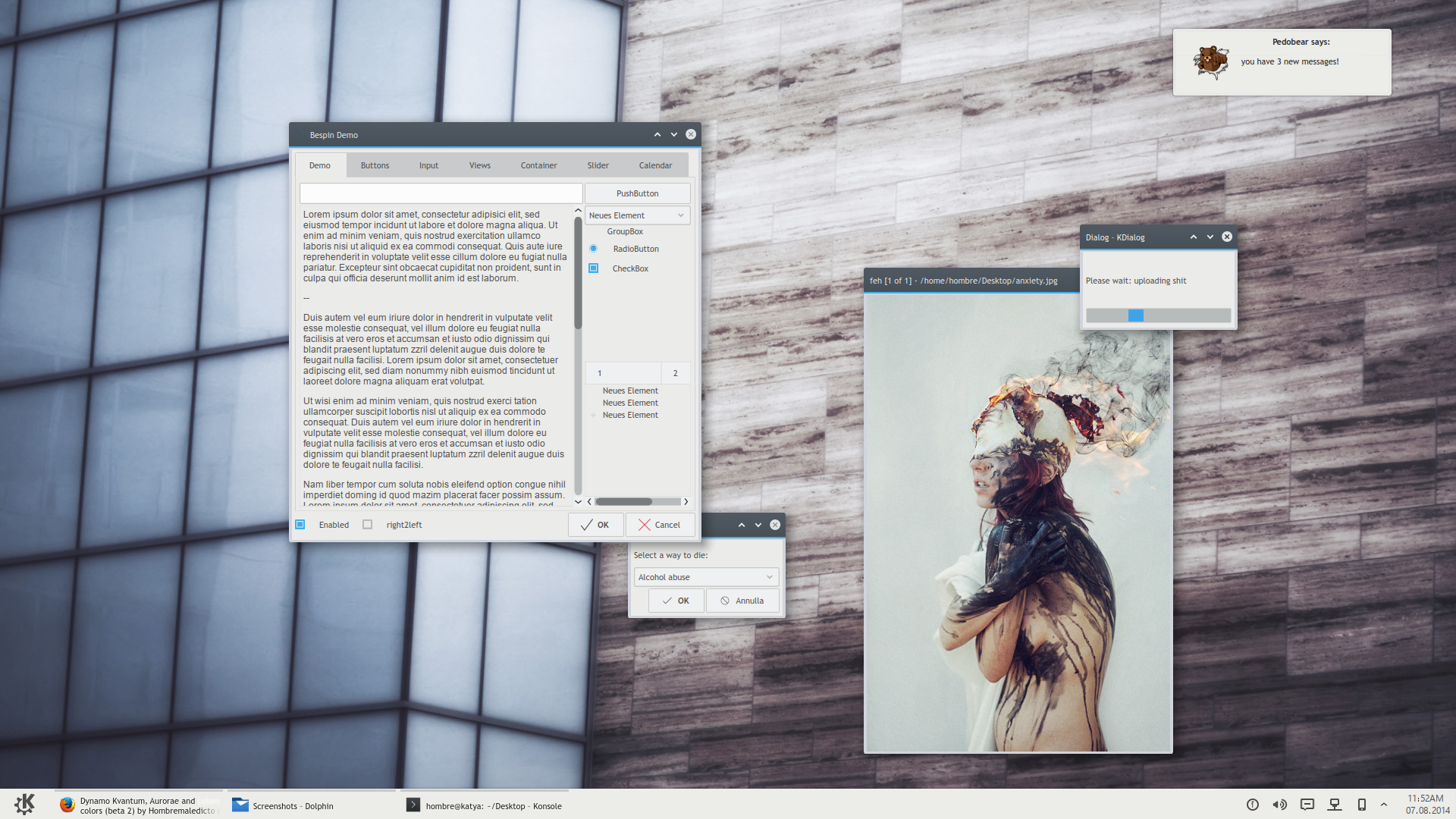Close the Dialog - KDialog window
The image size is (1456, 819).
click(x=1227, y=237)
